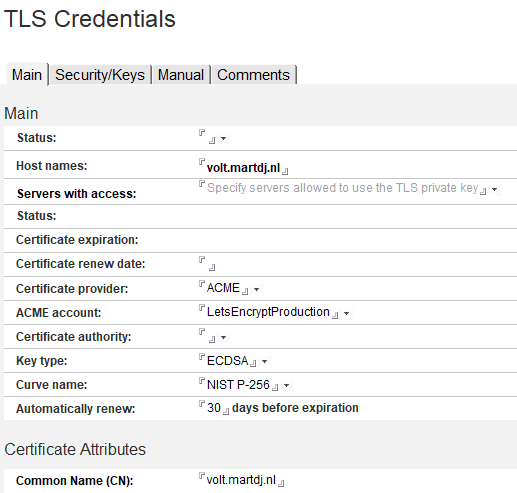Click the Certificate renew date field

point(207,264)
